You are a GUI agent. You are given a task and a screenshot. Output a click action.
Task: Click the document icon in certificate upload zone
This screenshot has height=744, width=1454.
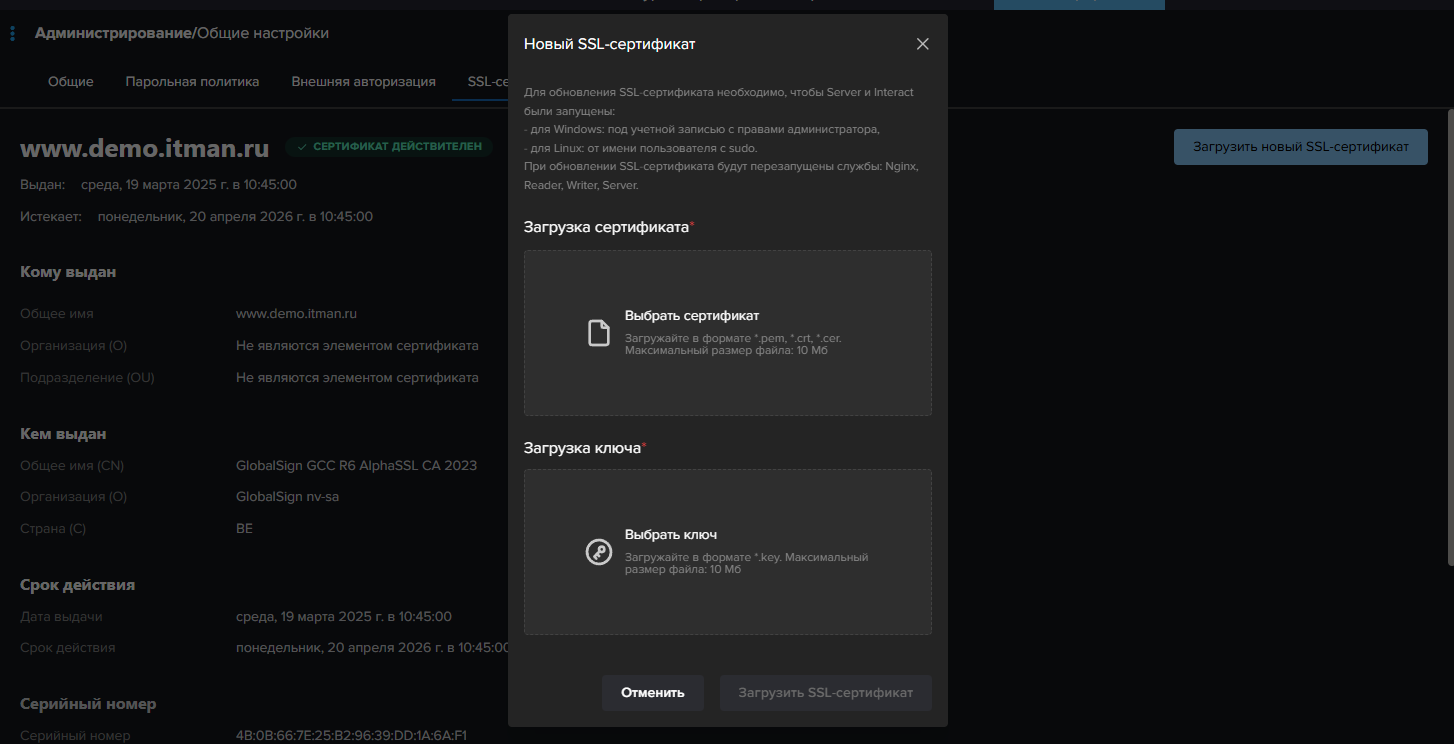tap(598, 333)
